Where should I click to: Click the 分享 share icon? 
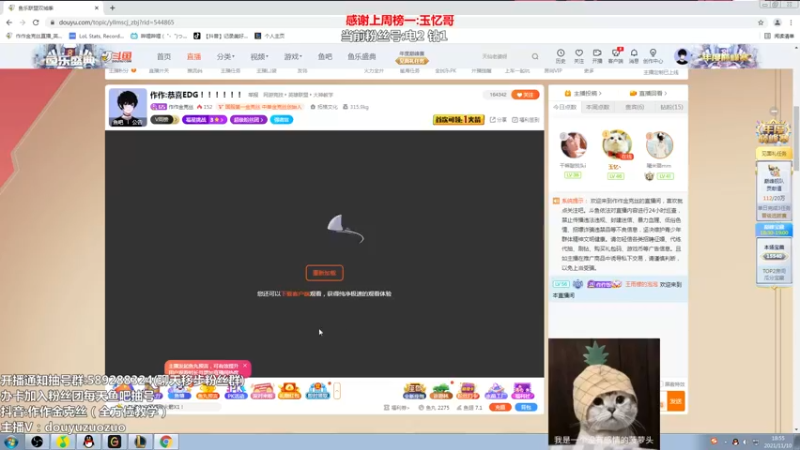498,120
